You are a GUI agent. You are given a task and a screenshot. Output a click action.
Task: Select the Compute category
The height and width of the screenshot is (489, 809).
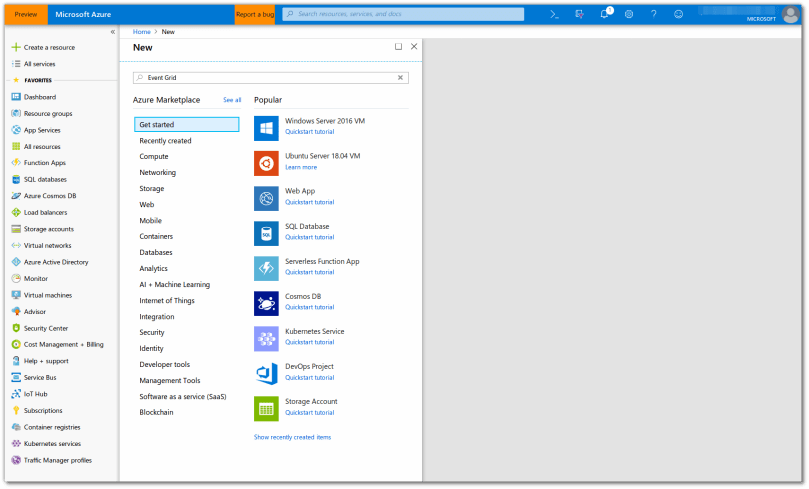153,157
